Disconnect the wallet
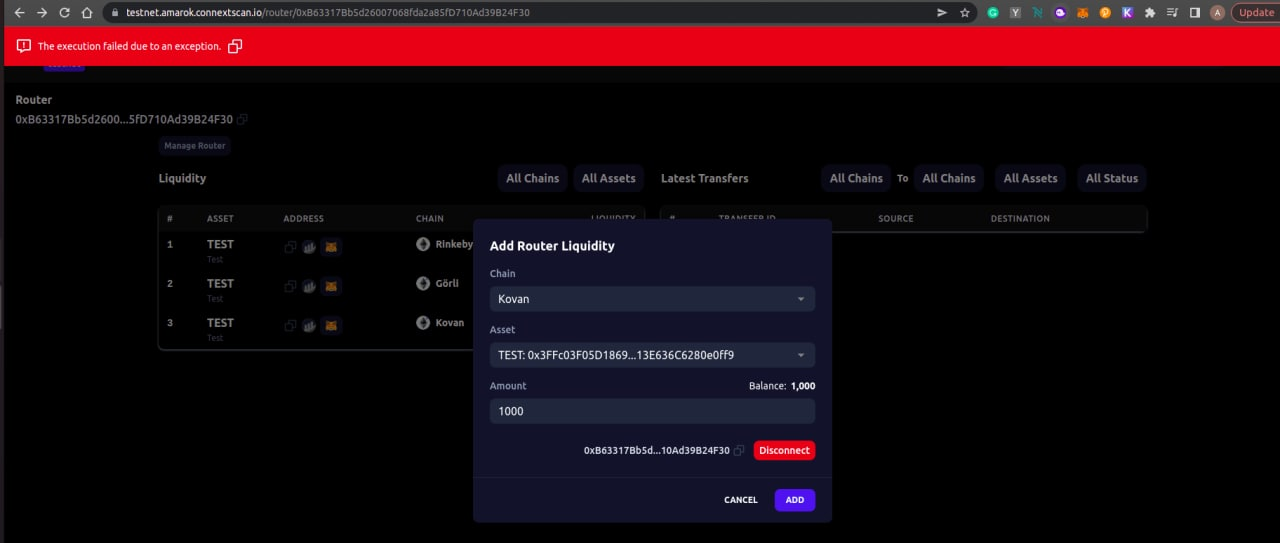 pos(784,451)
